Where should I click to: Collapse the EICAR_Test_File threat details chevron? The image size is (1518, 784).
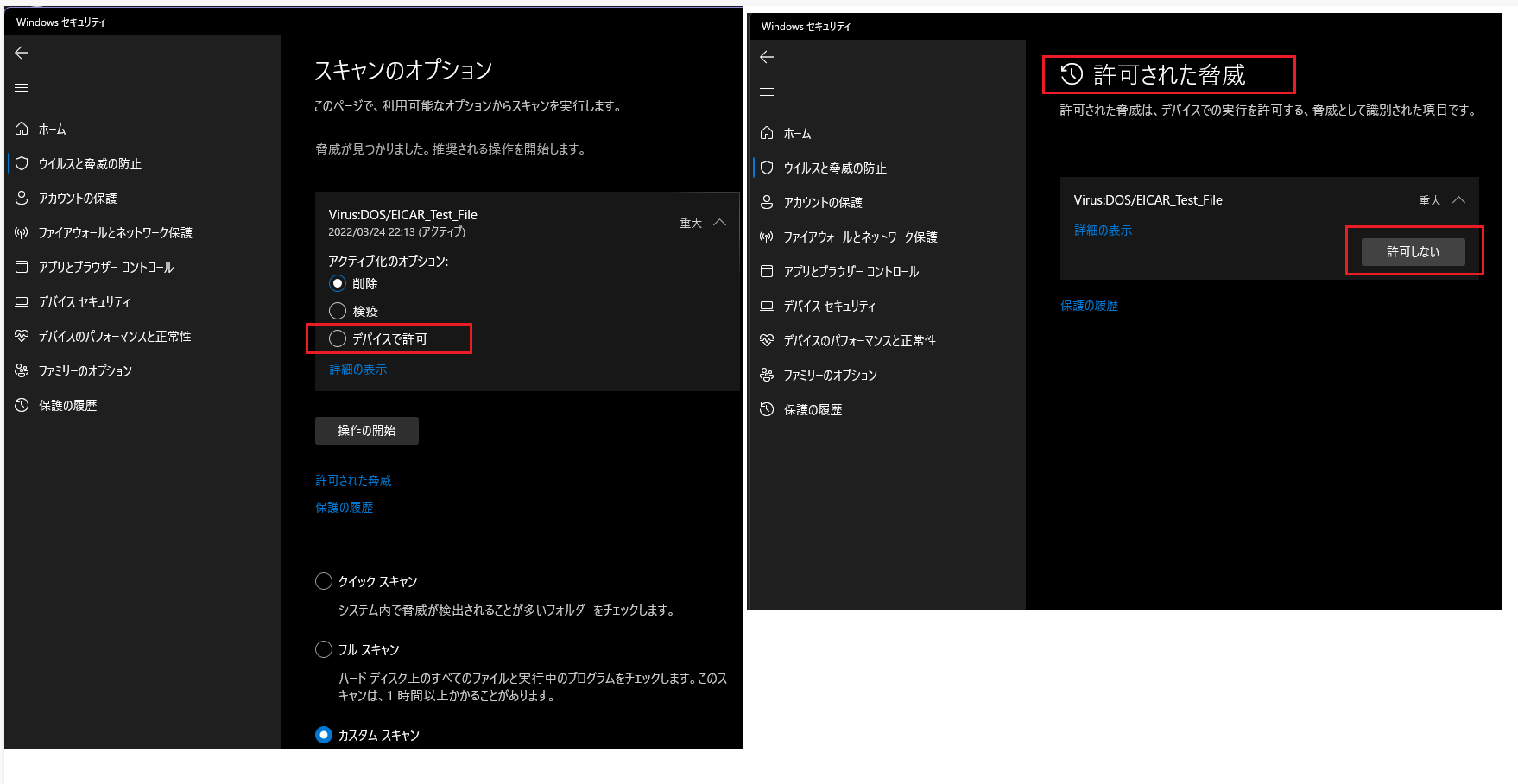click(719, 222)
